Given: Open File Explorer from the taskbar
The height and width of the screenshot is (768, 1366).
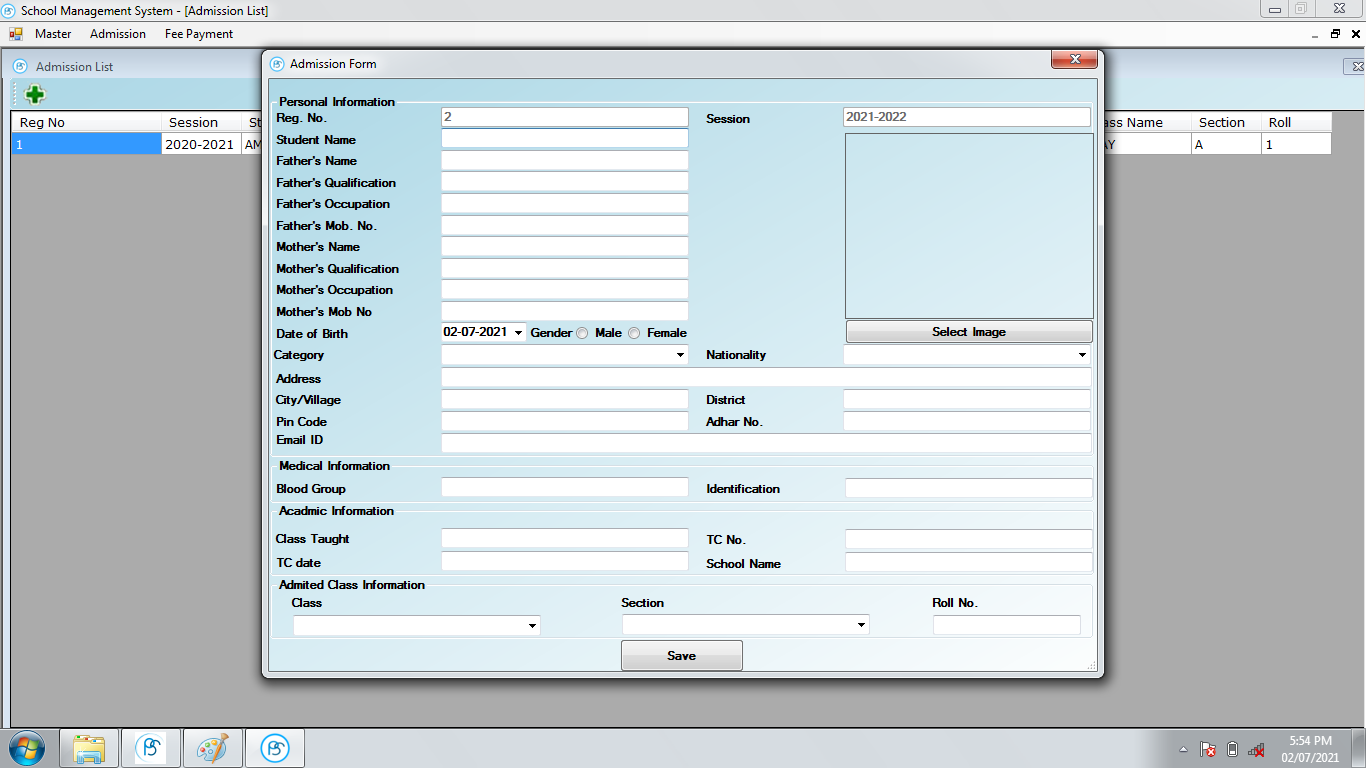Looking at the screenshot, I should [x=89, y=748].
